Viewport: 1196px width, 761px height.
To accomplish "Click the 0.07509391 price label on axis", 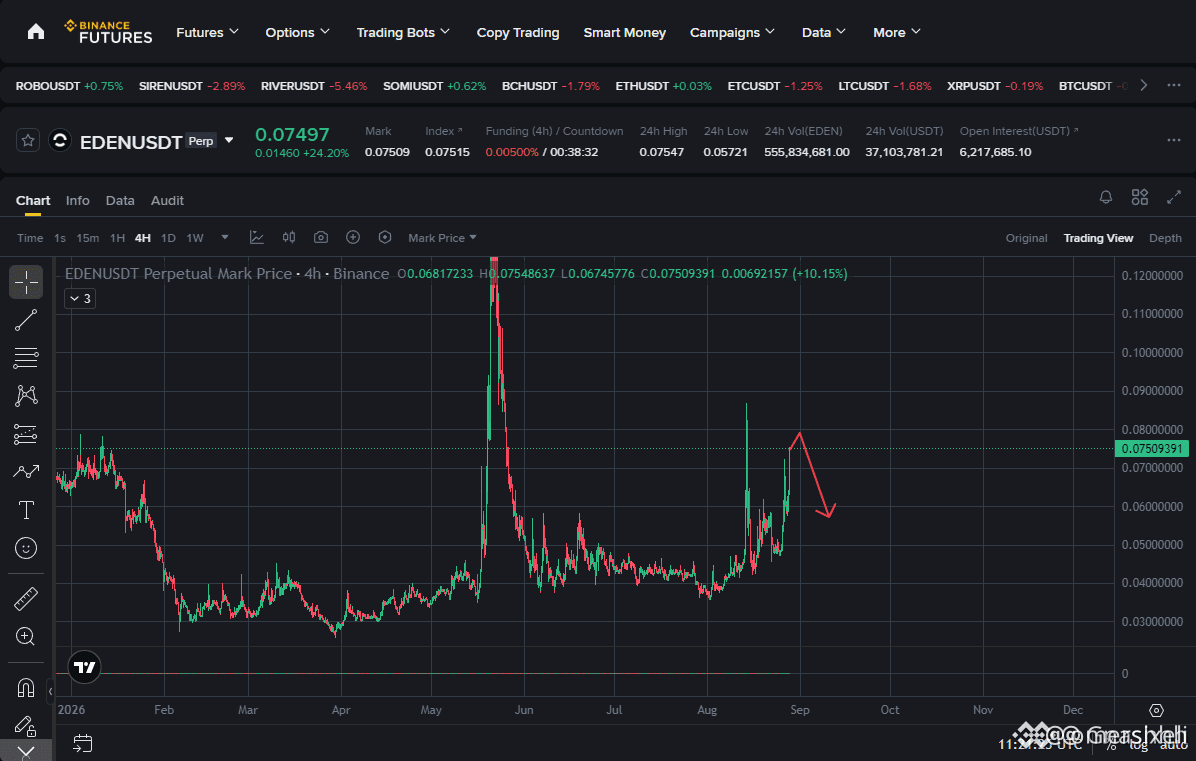I will click(1152, 448).
